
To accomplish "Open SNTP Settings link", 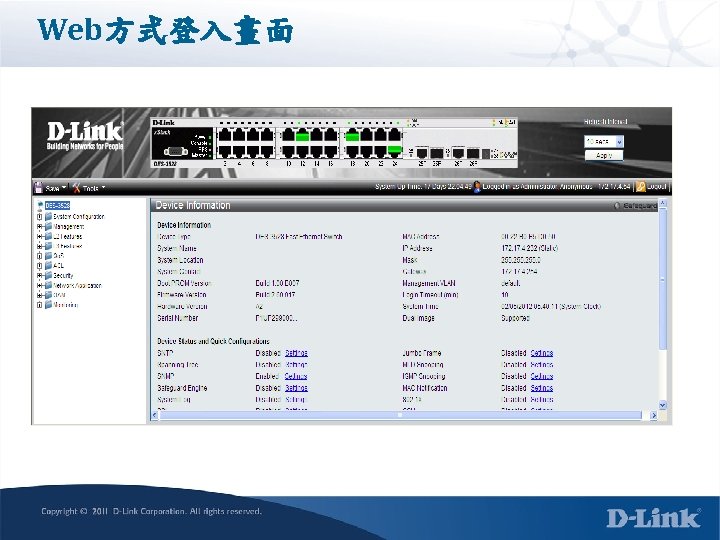I will point(296,353).
